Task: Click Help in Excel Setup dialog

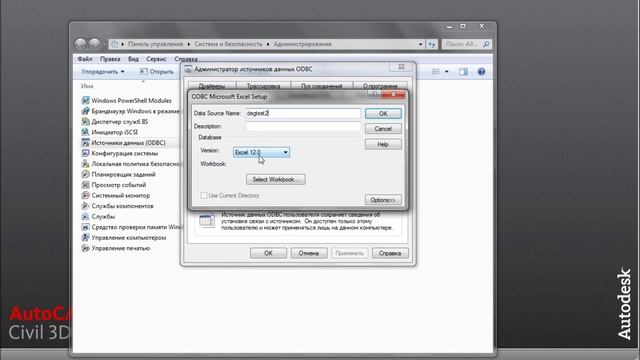Action: click(x=383, y=144)
